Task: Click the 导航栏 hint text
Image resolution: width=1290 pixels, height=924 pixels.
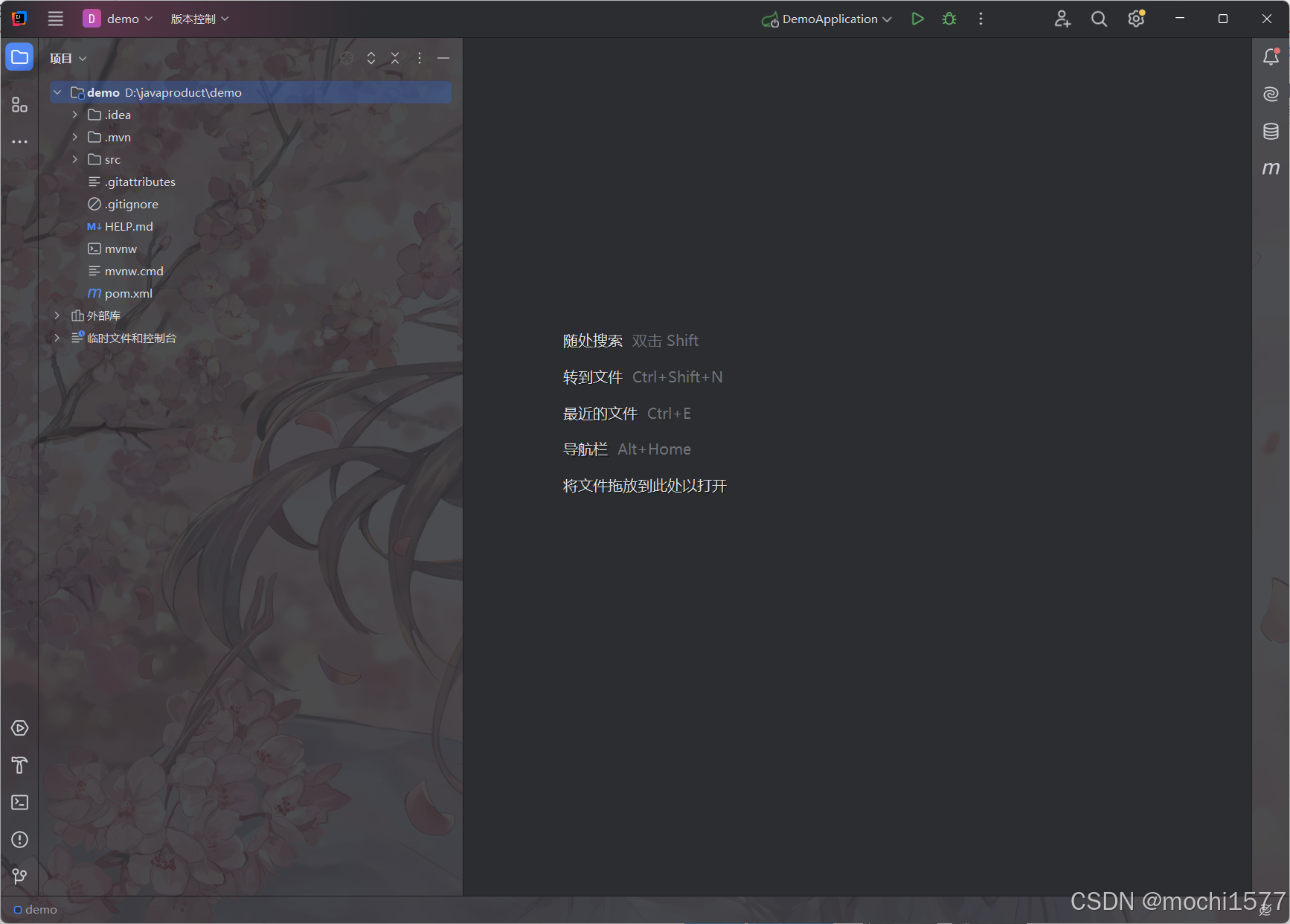Action: 585,449
